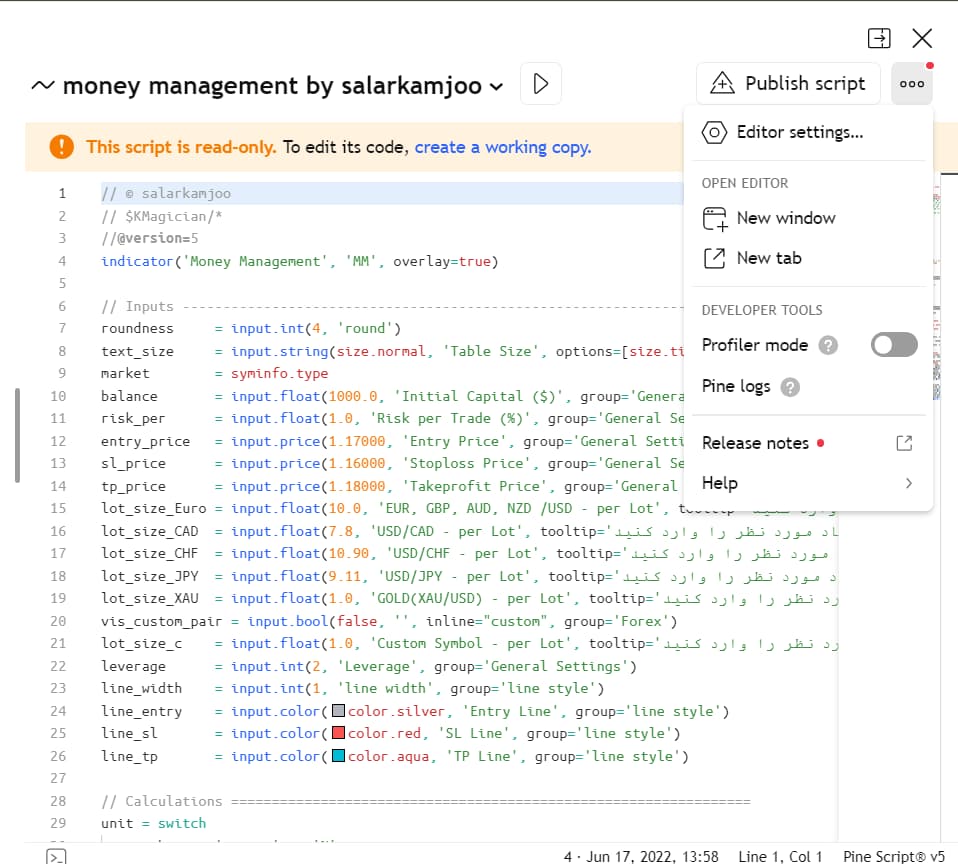Click the Pine logs help question icon
Viewport: 958px width, 864px height.
coord(790,387)
